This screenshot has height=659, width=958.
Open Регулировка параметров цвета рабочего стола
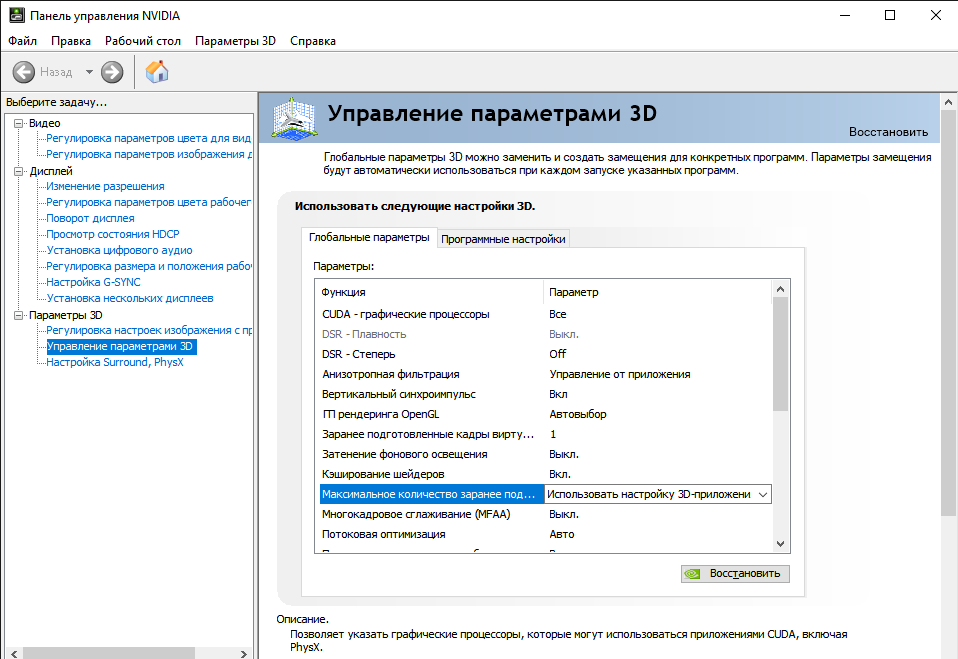148,202
